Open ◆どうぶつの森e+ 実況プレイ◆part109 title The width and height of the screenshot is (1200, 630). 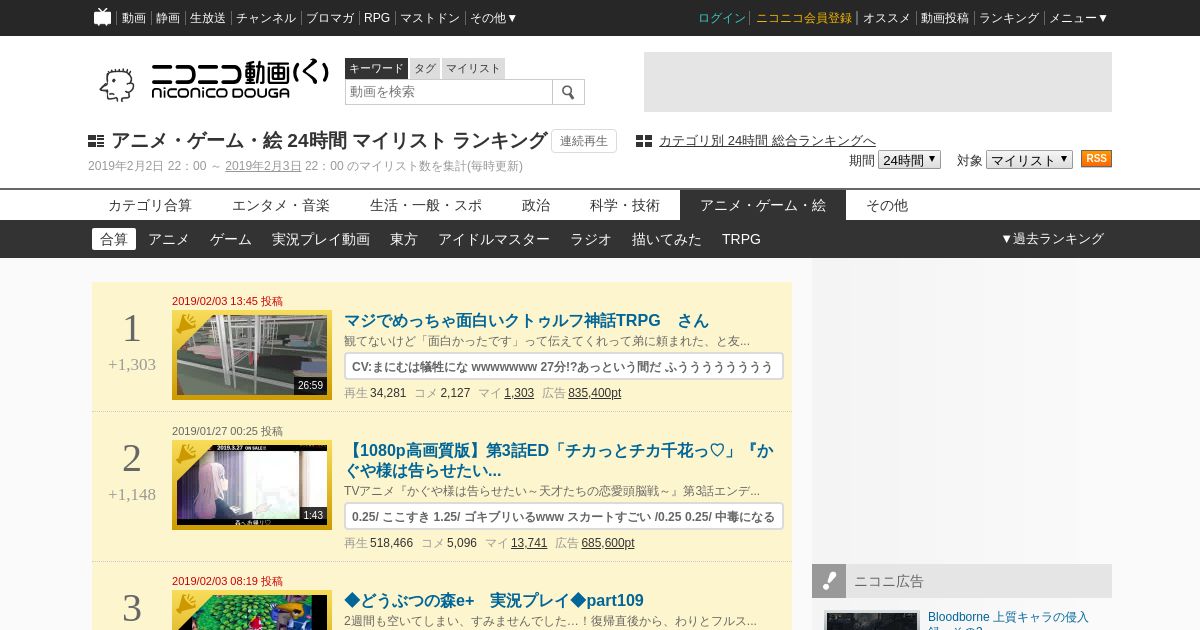pos(494,601)
